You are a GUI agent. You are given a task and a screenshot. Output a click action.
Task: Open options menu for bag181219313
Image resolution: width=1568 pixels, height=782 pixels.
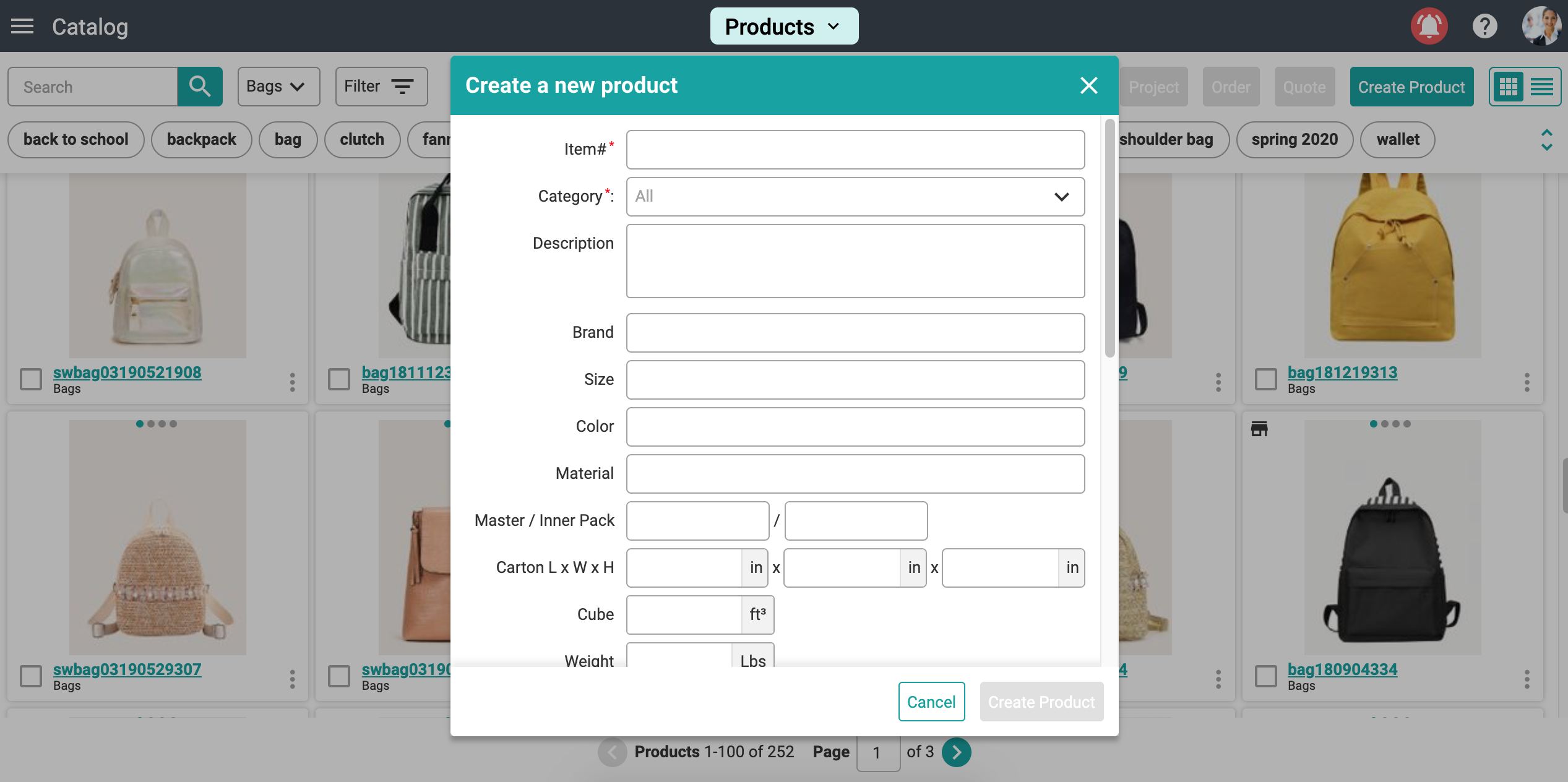tap(1527, 382)
